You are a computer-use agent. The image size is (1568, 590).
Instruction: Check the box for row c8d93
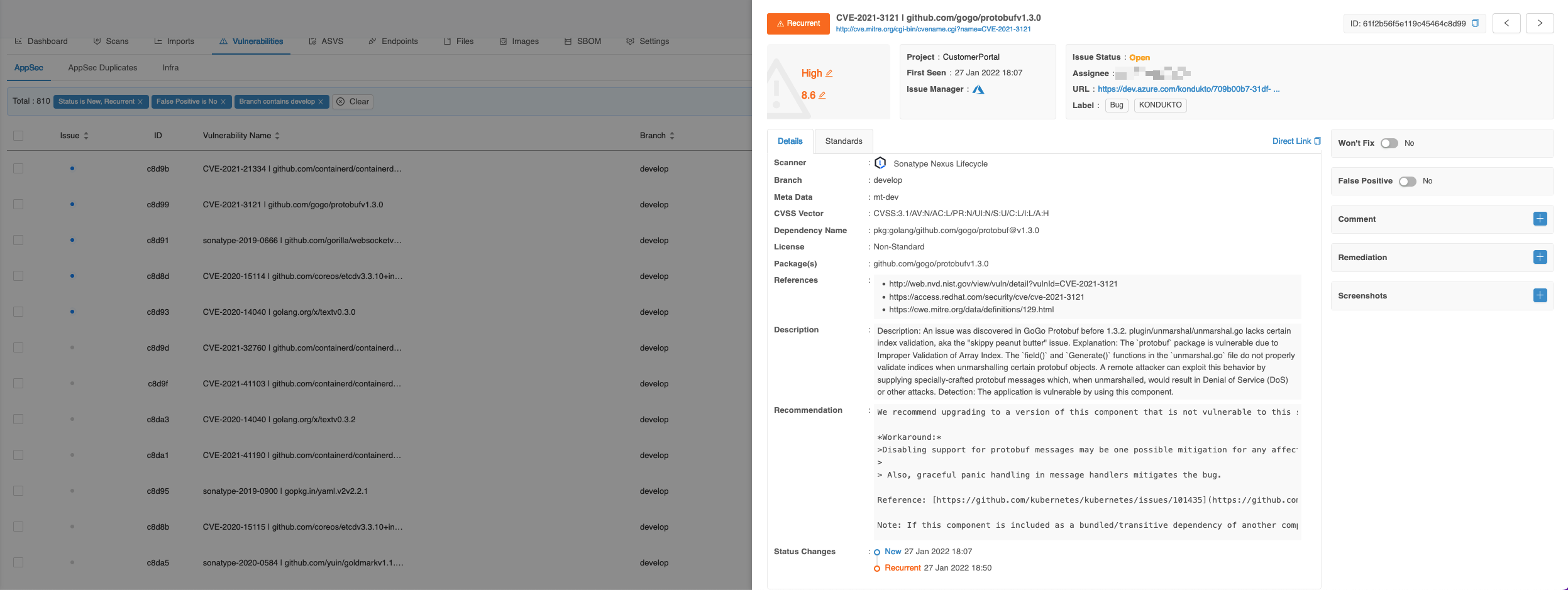(x=18, y=312)
